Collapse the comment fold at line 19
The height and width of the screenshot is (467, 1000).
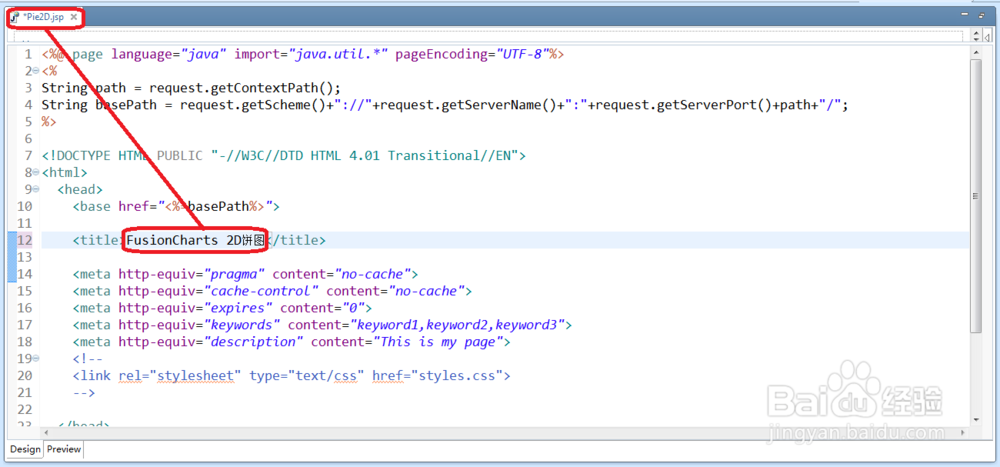35,359
